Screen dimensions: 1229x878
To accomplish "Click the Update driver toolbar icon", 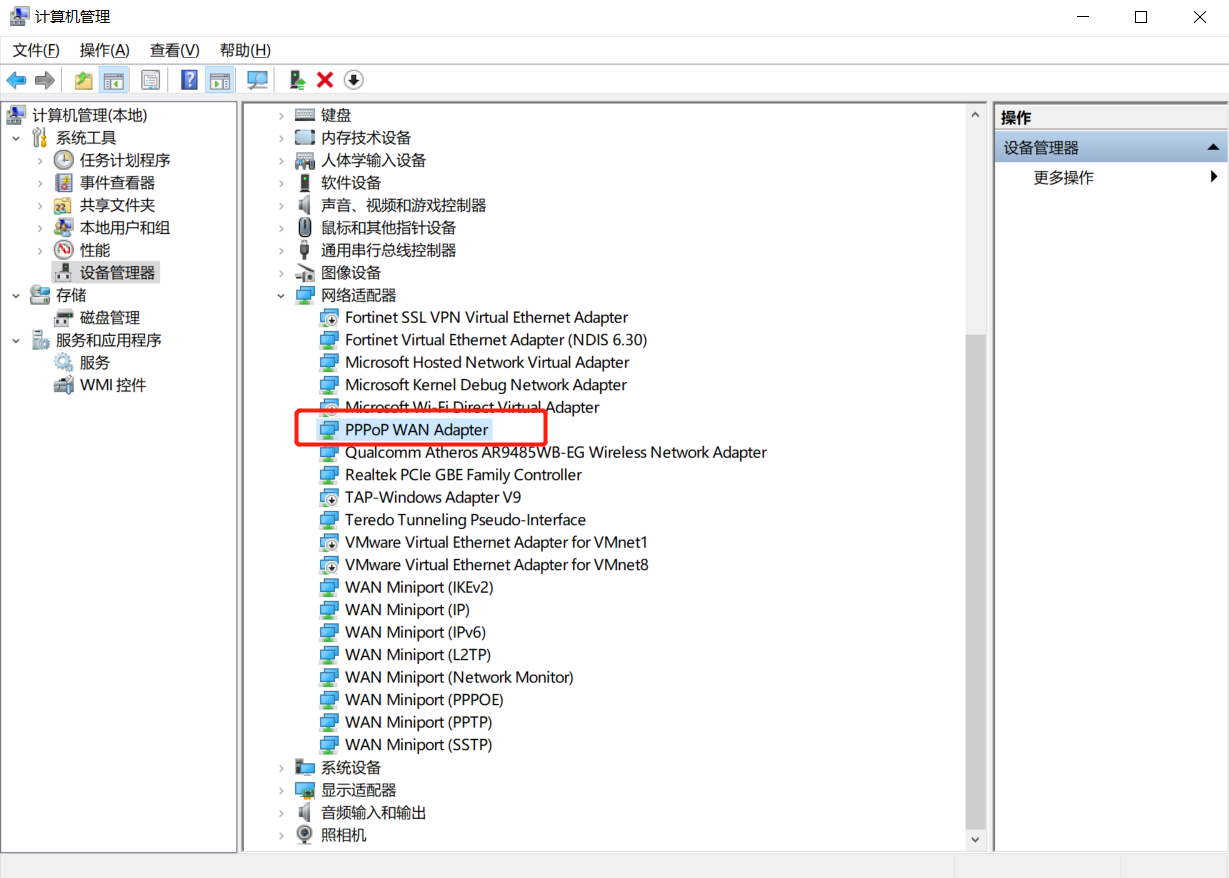I will (297, 80).
